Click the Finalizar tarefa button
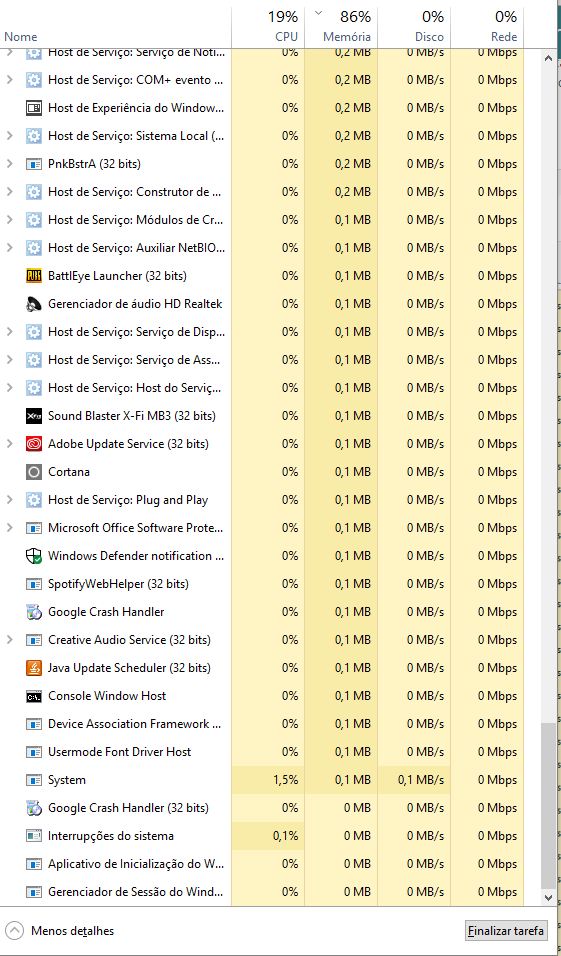The width and height of the screenshot is (561, 956). point(506,931)
